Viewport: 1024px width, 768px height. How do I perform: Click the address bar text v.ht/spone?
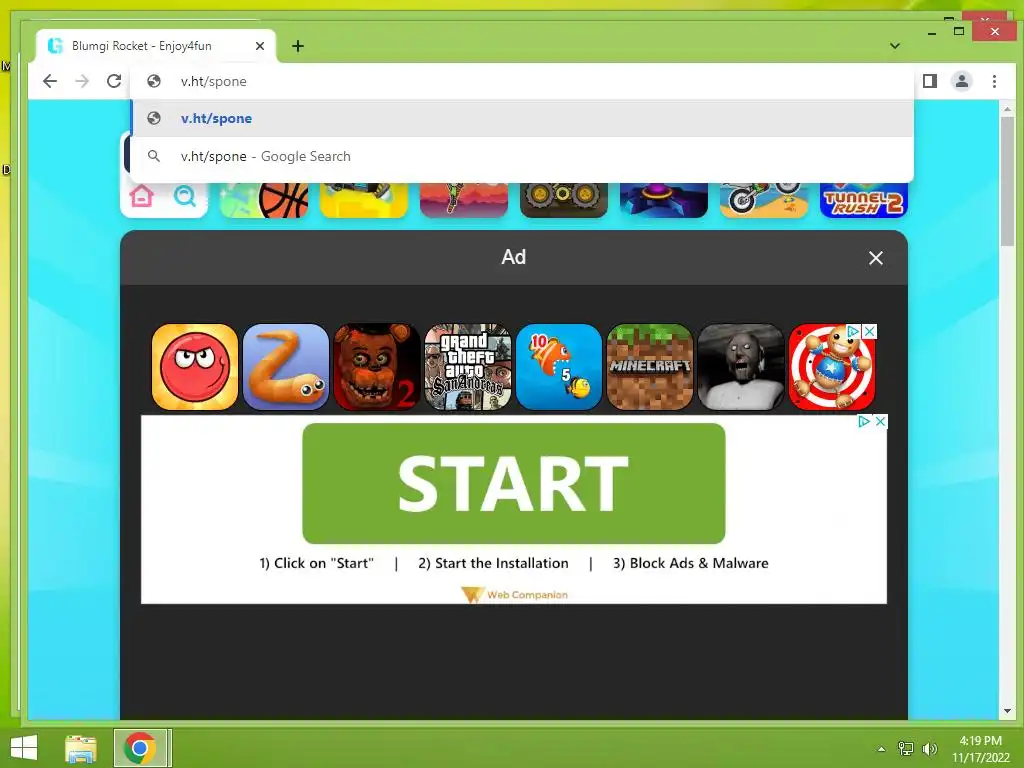tap(214, 82)
